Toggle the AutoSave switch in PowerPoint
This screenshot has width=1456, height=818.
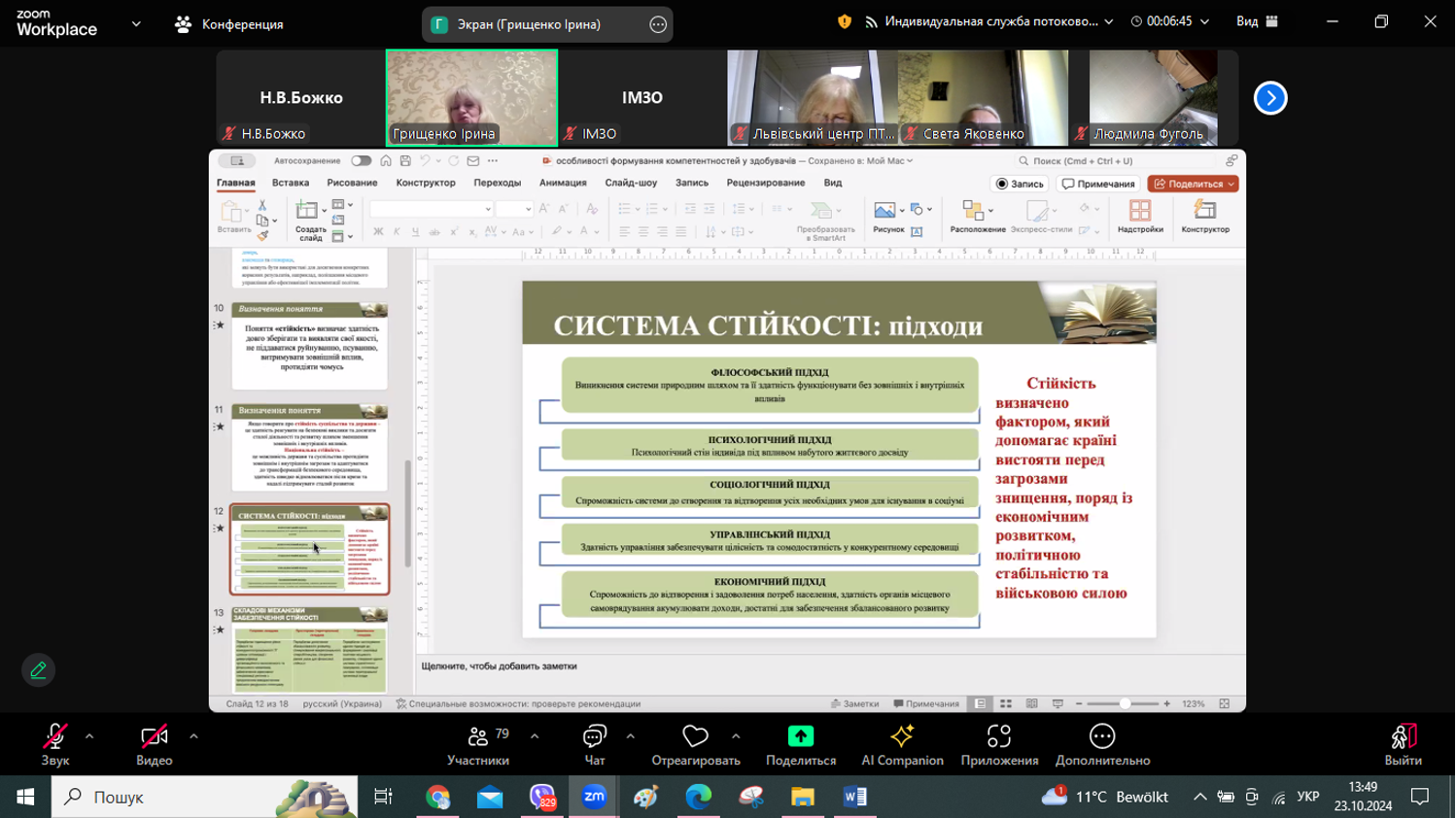click(361, 161)
